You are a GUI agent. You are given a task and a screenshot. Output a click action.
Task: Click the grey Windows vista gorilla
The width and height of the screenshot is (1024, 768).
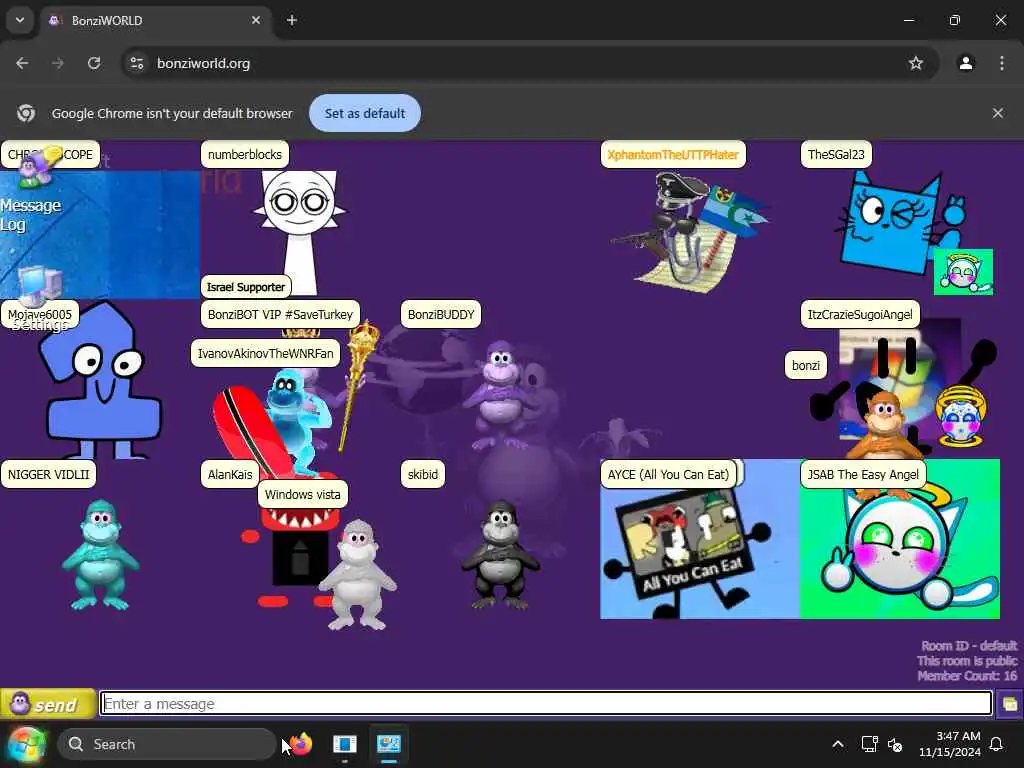click(x=357, y=575)
